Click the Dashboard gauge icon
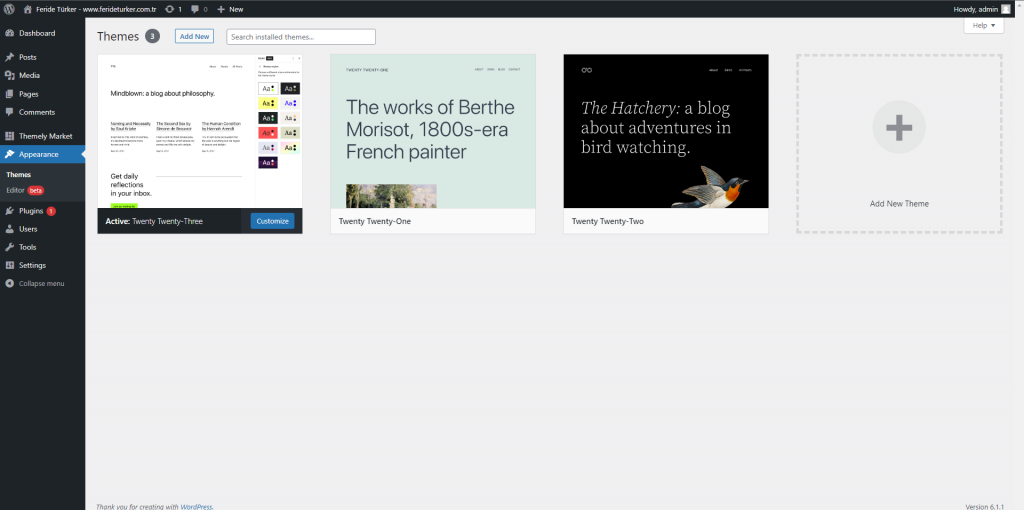Image resolution: width=1024 pixels, height=510 pixels. [x=9, y=33]
